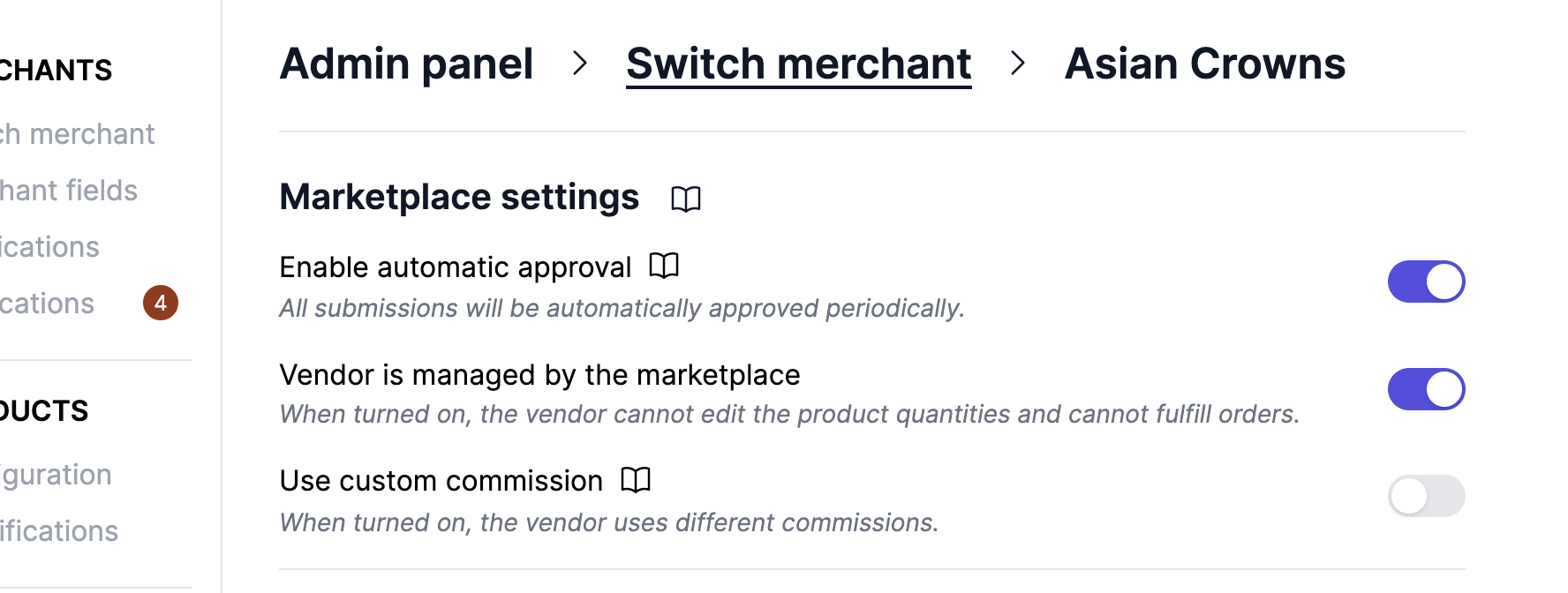Viewport: 1568px width, 593px height.
Task: Enable the Use custom commission setting
Action: click(1426, 496)
